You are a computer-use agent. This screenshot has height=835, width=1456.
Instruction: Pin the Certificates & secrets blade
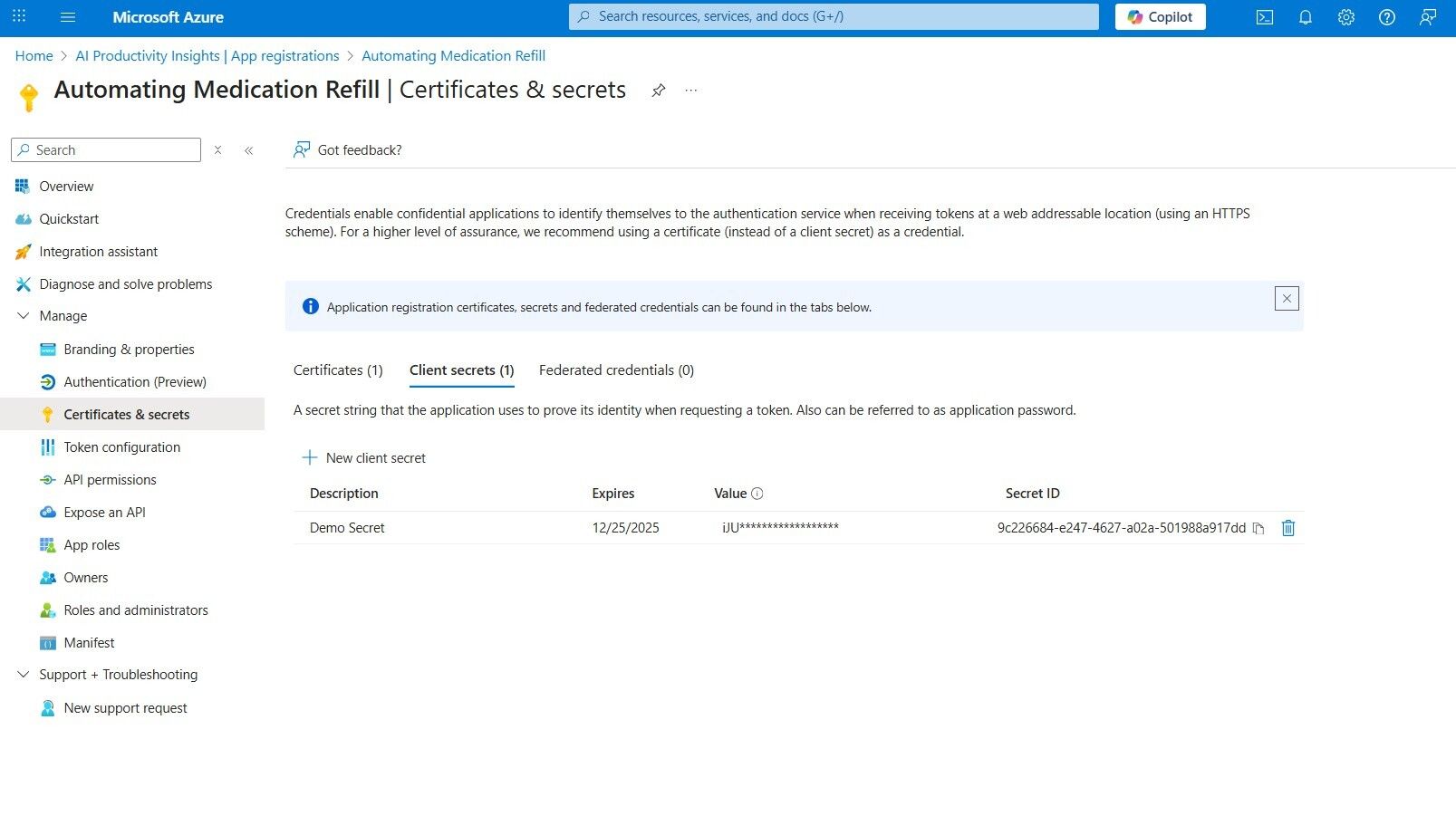pyautogui.click(x=659, y=90)
